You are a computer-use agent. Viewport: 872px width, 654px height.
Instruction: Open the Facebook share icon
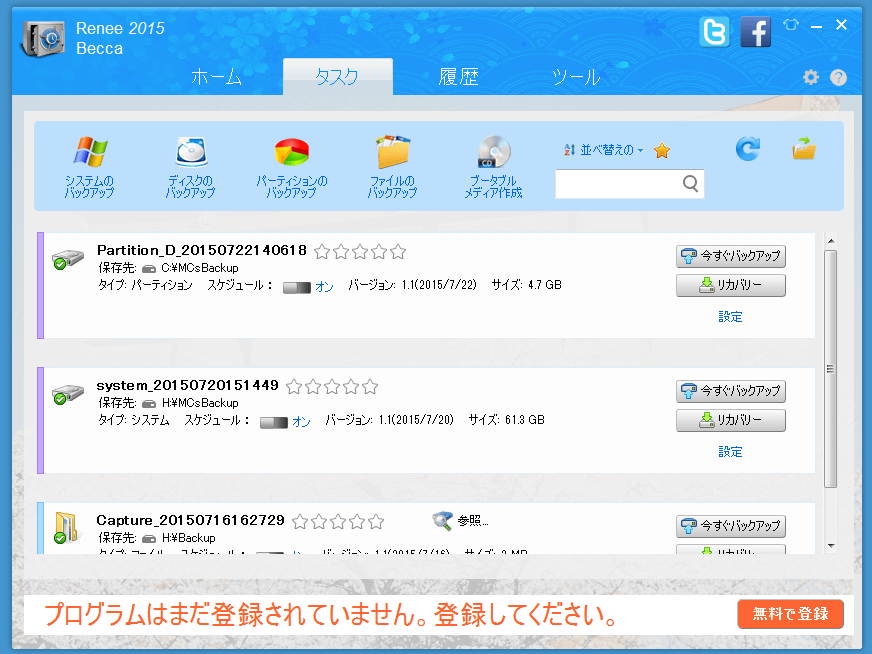coord(755,31)
